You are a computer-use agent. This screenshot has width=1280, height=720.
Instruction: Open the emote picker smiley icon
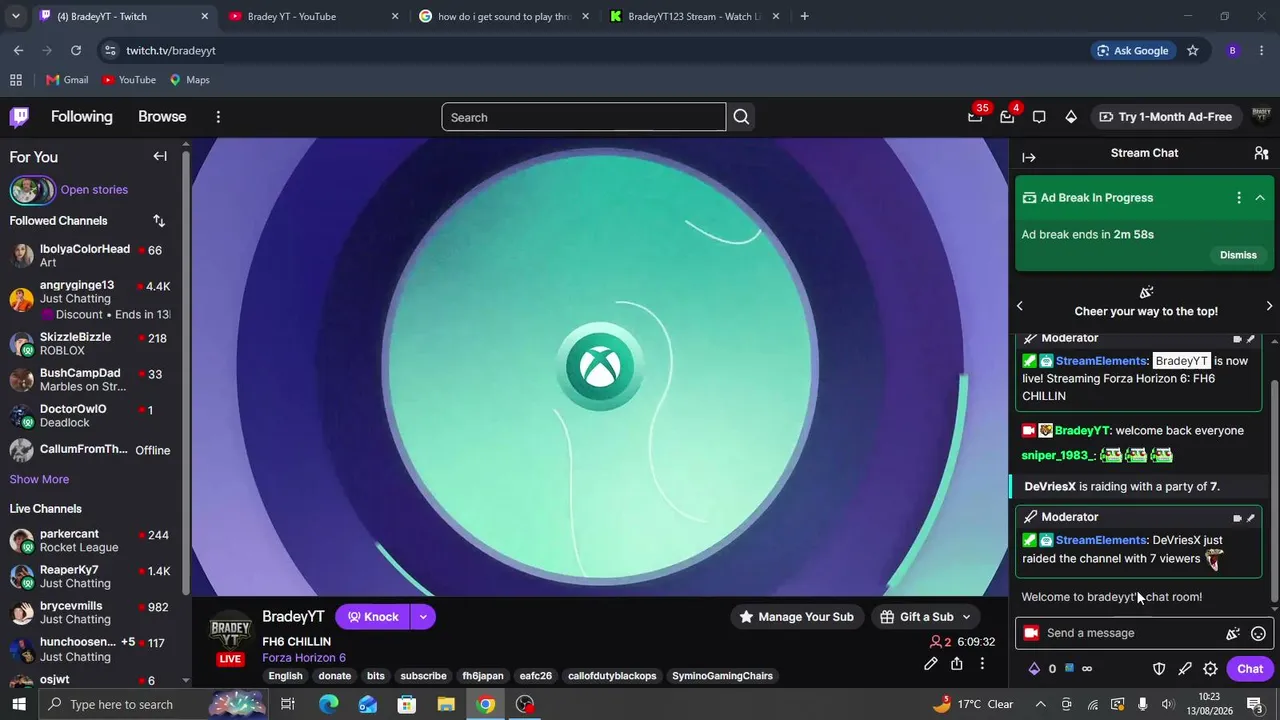(x=1259, y=633)
